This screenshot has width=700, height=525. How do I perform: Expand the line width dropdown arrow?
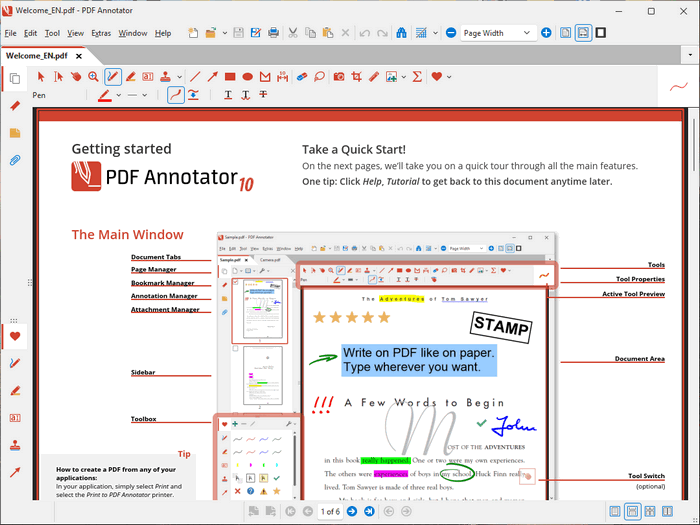point(145,95)
